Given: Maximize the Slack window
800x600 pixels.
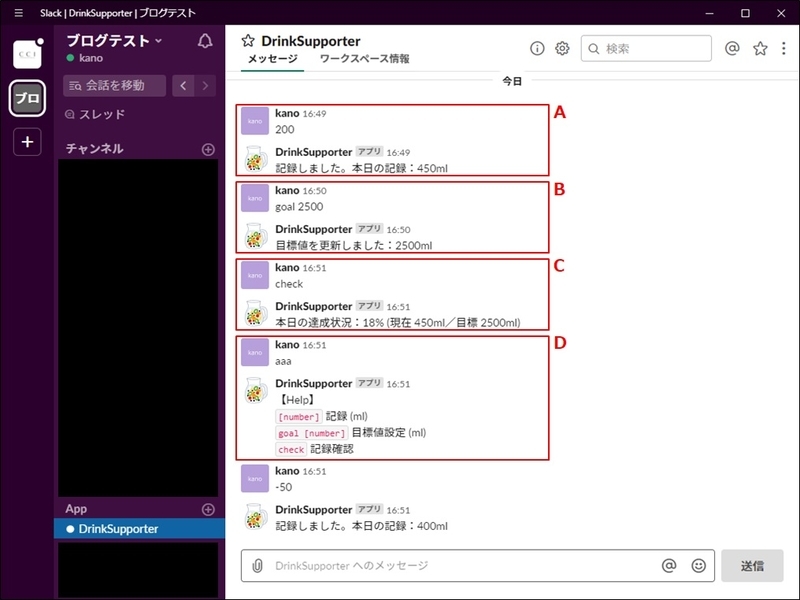Looking at the screenshot, I should click(x=745, y=13).
